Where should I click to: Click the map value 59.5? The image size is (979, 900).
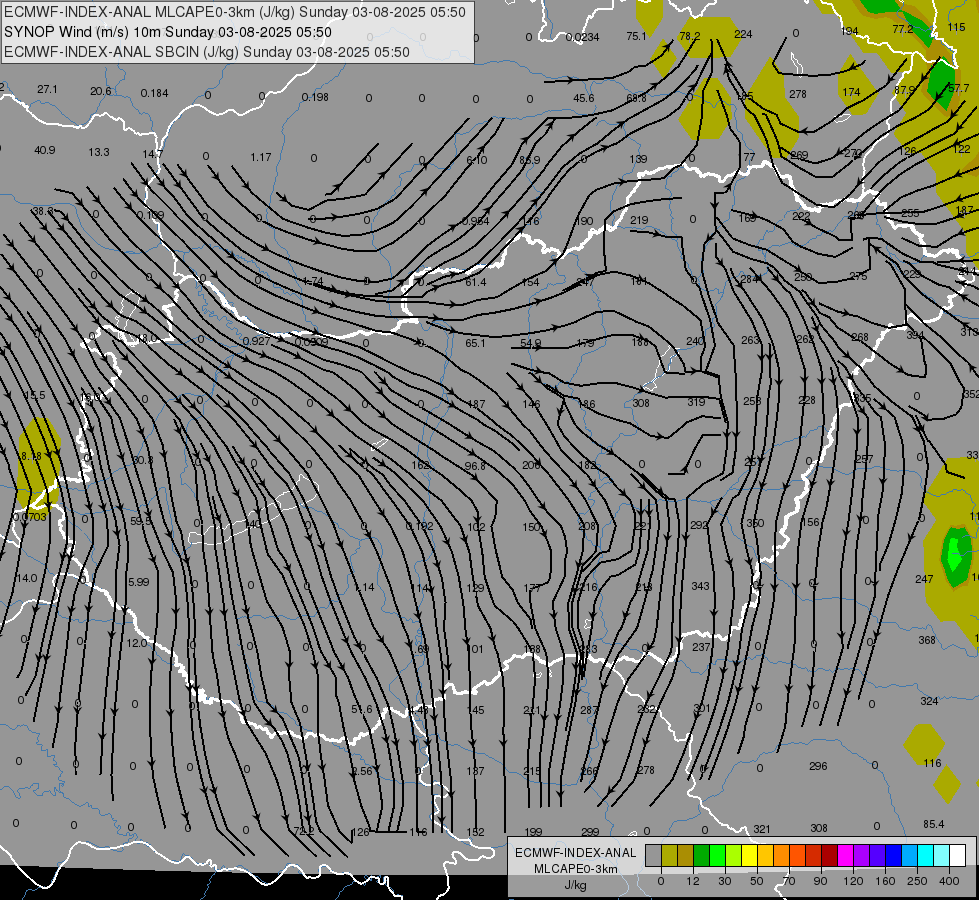point(141,521)
